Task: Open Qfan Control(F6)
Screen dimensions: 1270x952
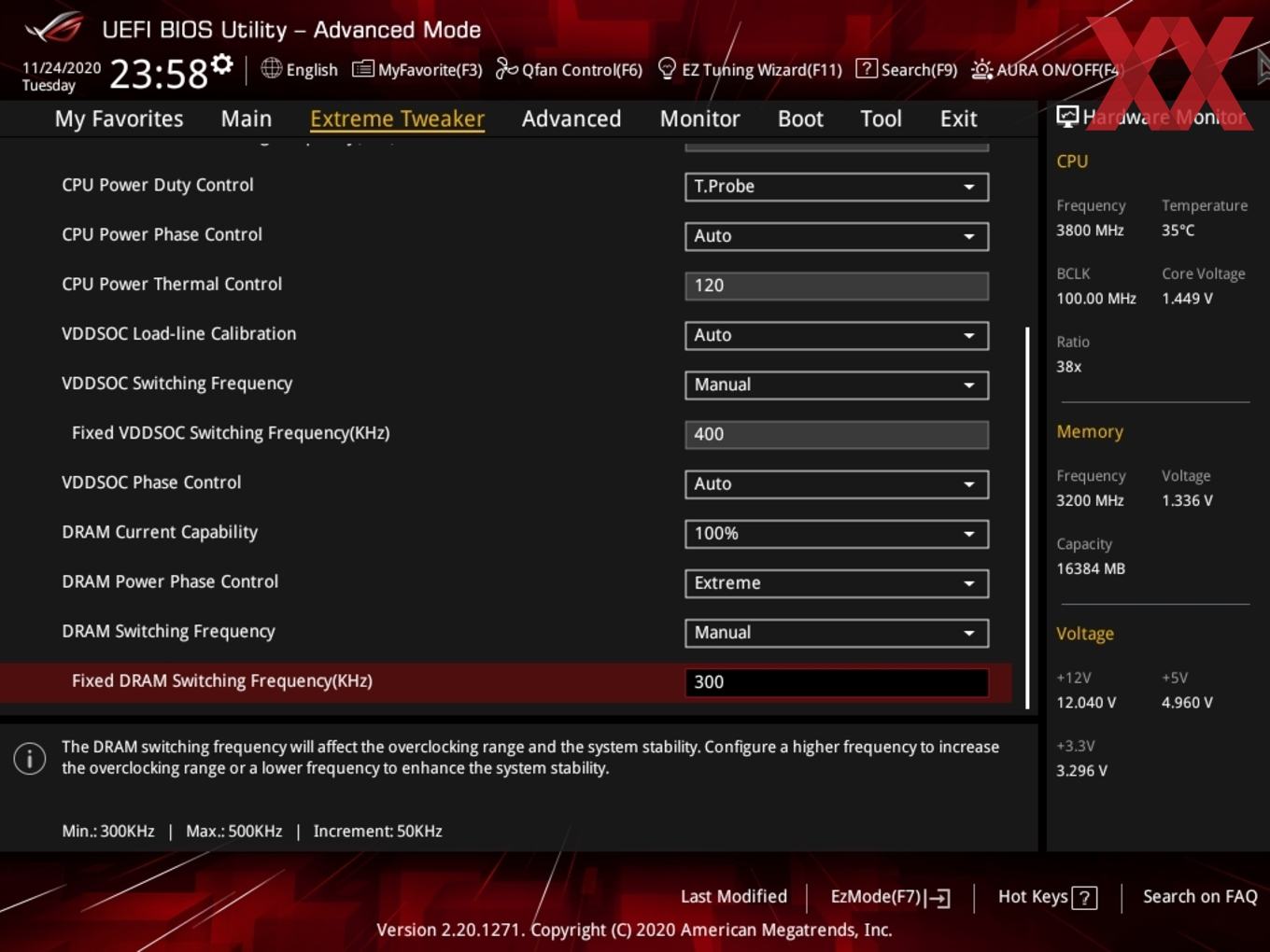Action: tap(569, 69)
